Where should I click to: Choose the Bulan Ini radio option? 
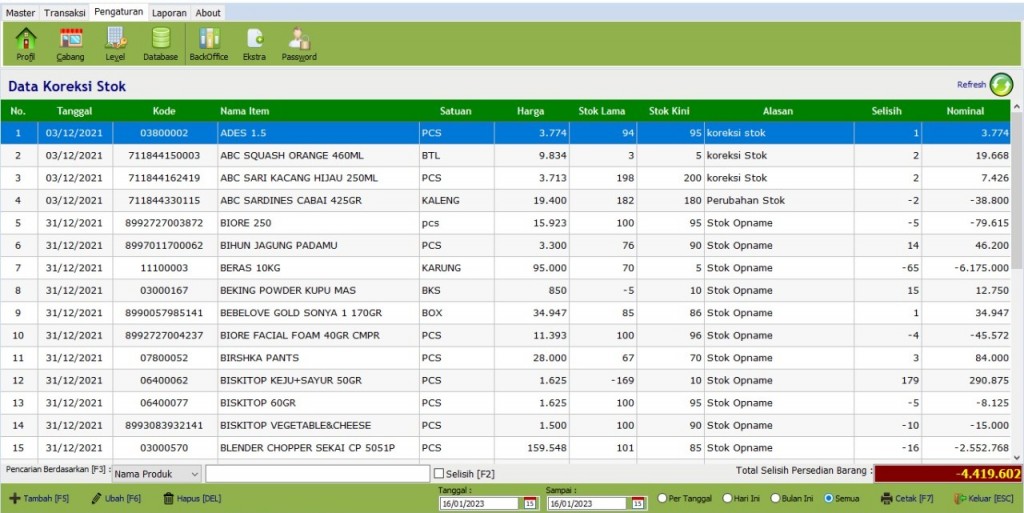[x=776, y=498]
